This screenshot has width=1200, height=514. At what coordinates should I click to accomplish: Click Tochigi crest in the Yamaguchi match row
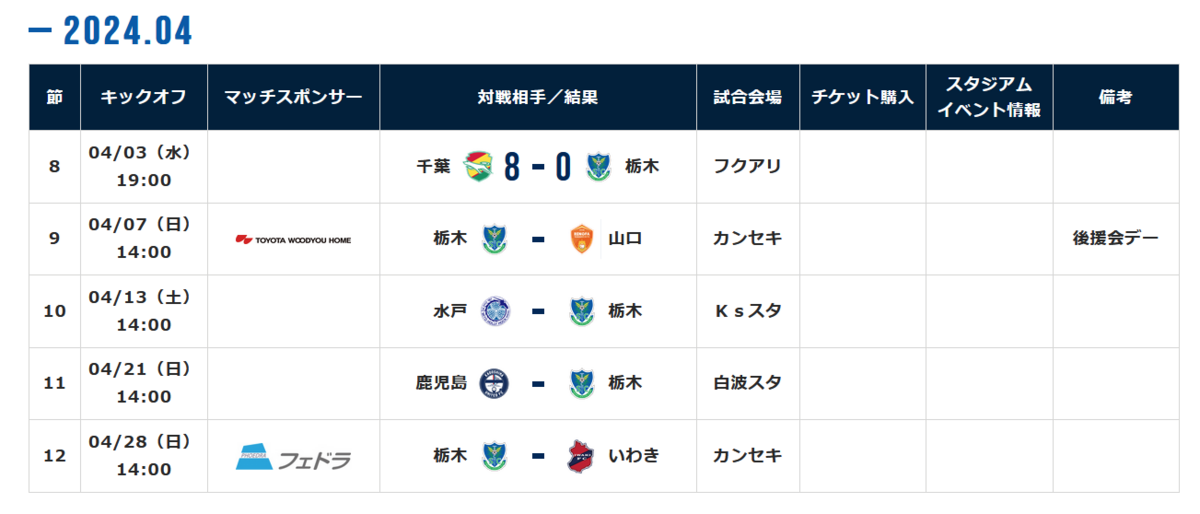pos(495,239)
